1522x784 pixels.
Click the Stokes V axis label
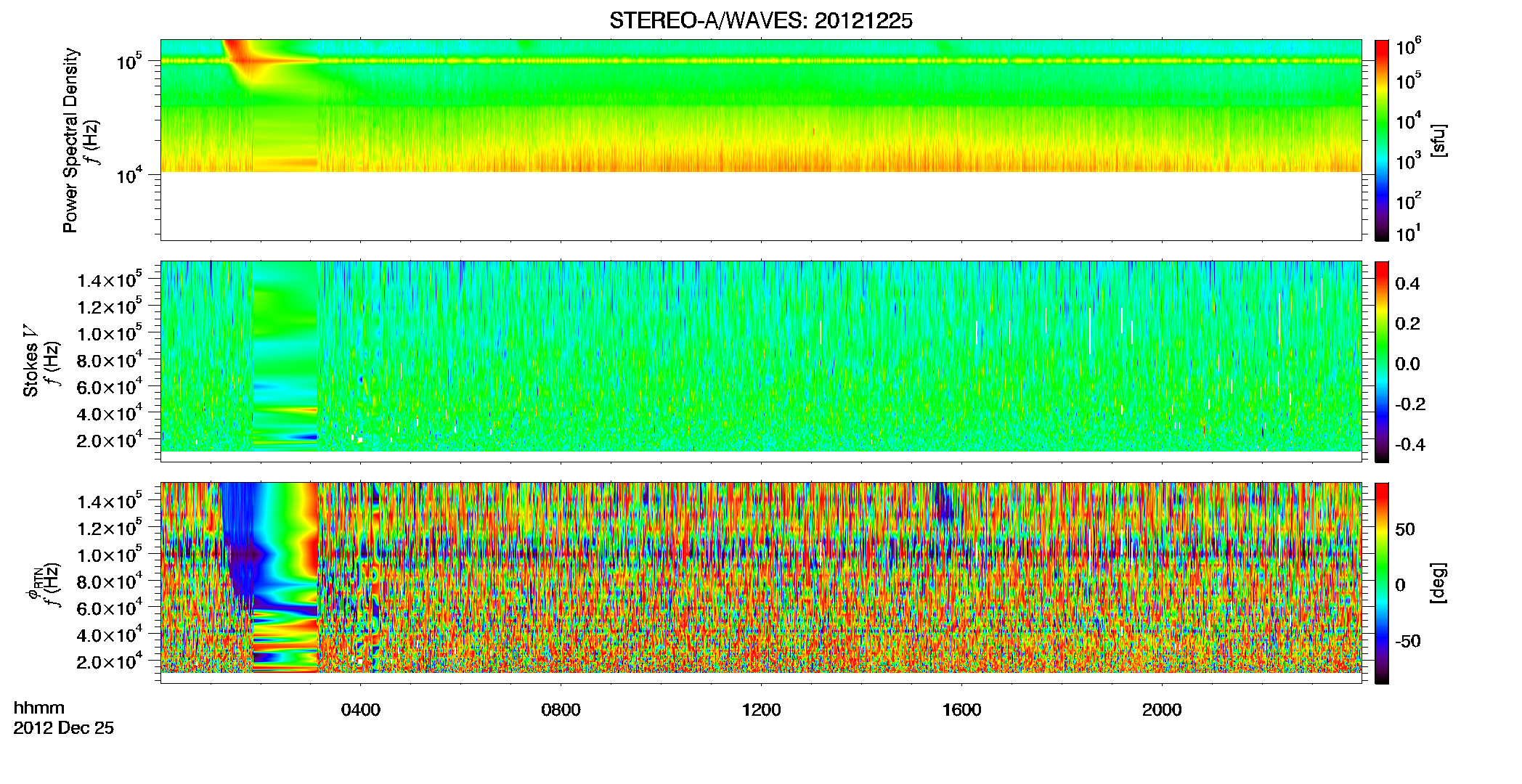pos(30,361)
